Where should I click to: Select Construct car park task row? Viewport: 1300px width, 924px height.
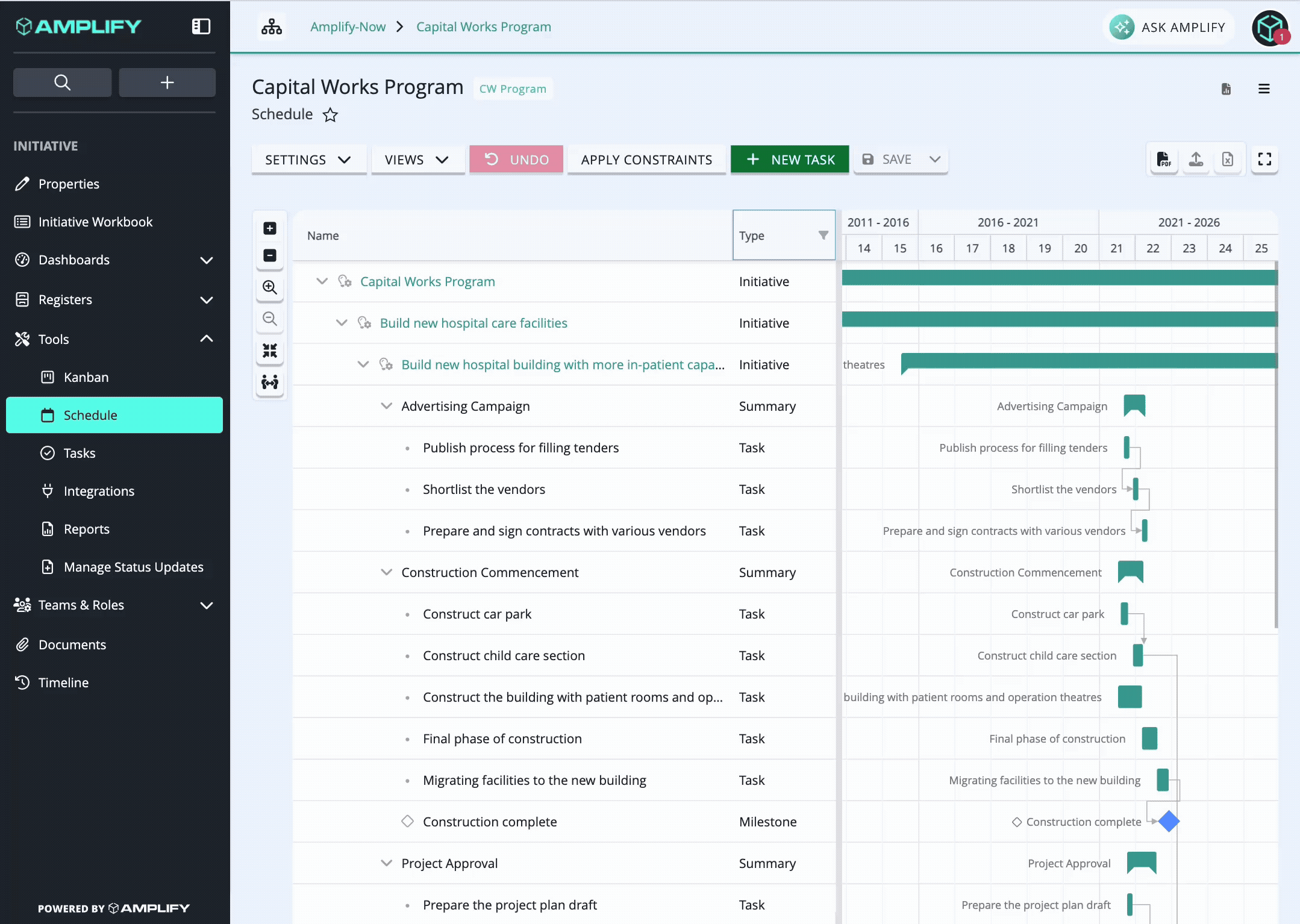click(564, 614)
